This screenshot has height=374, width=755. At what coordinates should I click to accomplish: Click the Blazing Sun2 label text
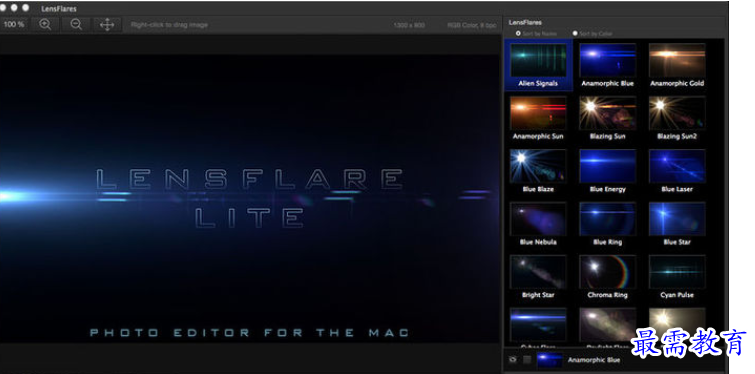[677, 136]
